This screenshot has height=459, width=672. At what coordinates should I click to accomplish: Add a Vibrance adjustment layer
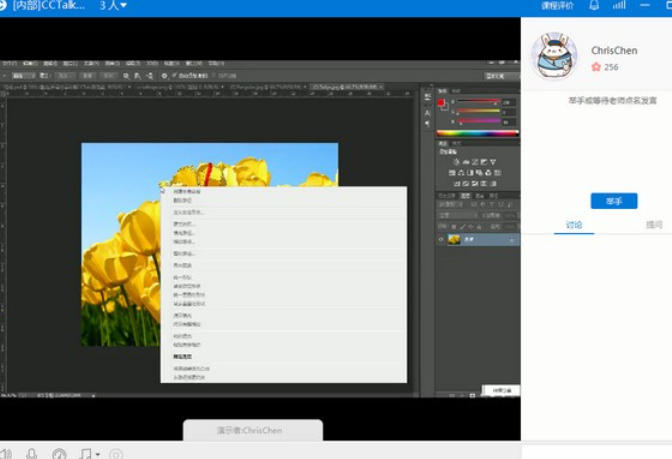click(x=493, y=162)
